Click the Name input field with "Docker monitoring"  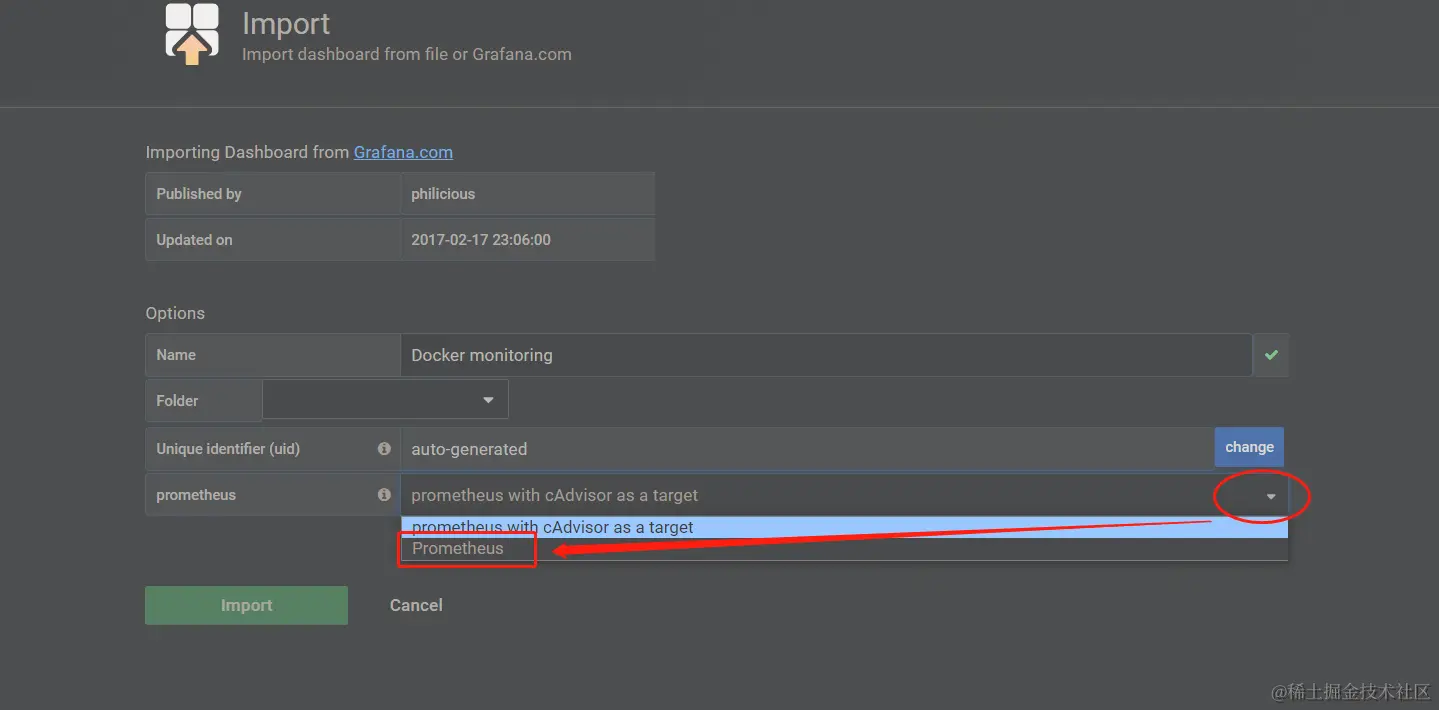tap(826, 355)
